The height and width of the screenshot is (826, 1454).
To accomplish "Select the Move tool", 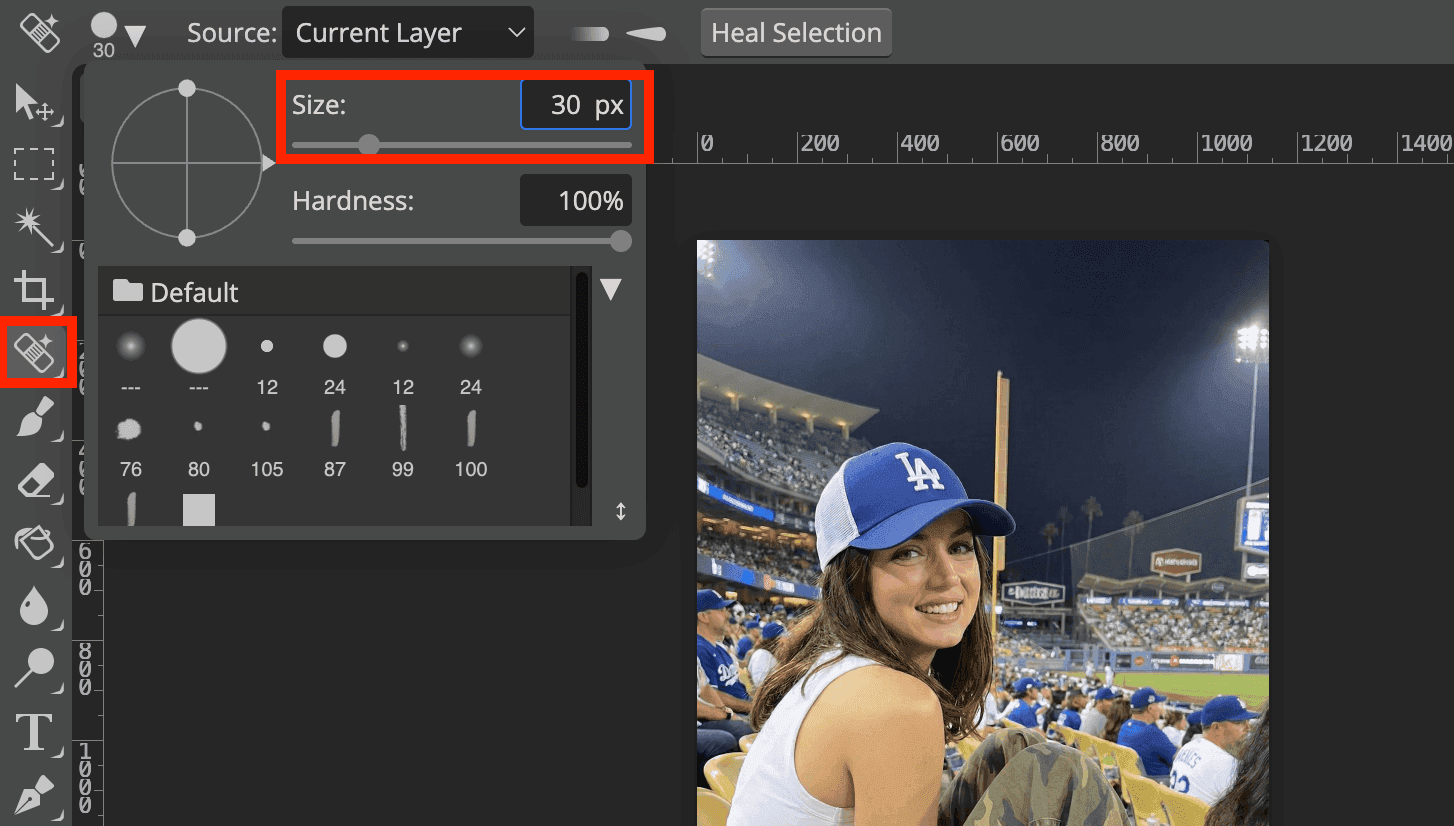I will (34, 103).
